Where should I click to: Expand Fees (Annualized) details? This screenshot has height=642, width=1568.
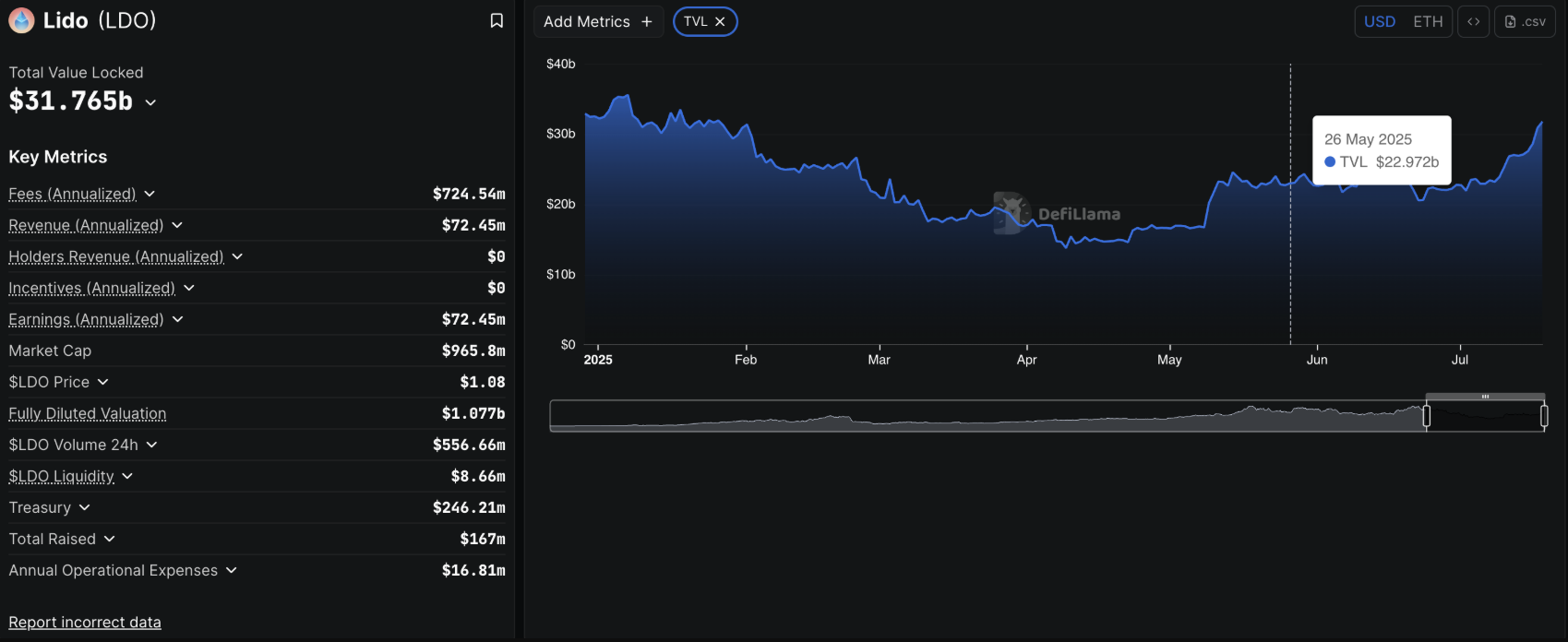[x=150, y=194]
